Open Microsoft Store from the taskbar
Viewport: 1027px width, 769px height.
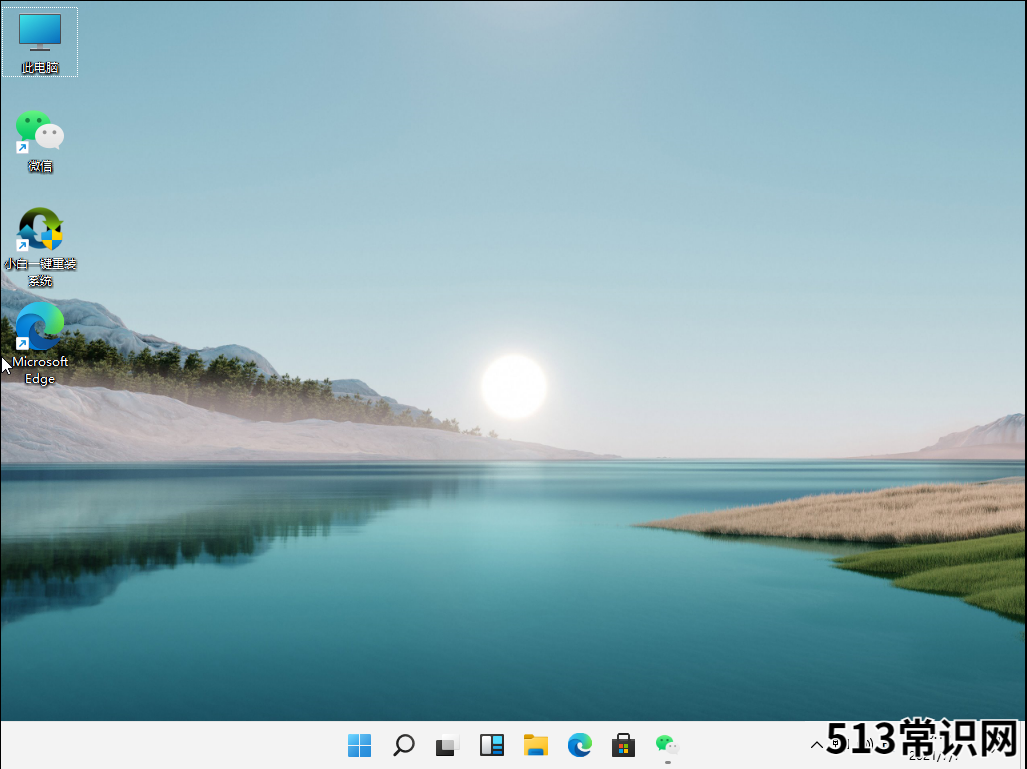click(624, 745)
